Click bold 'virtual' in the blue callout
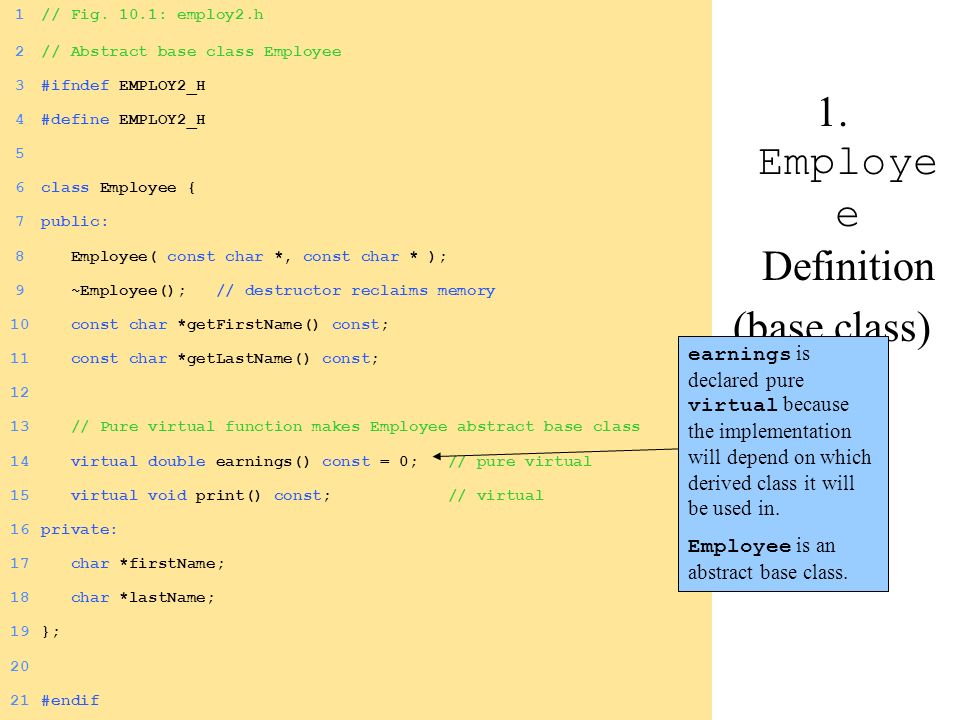 (732, 405)
